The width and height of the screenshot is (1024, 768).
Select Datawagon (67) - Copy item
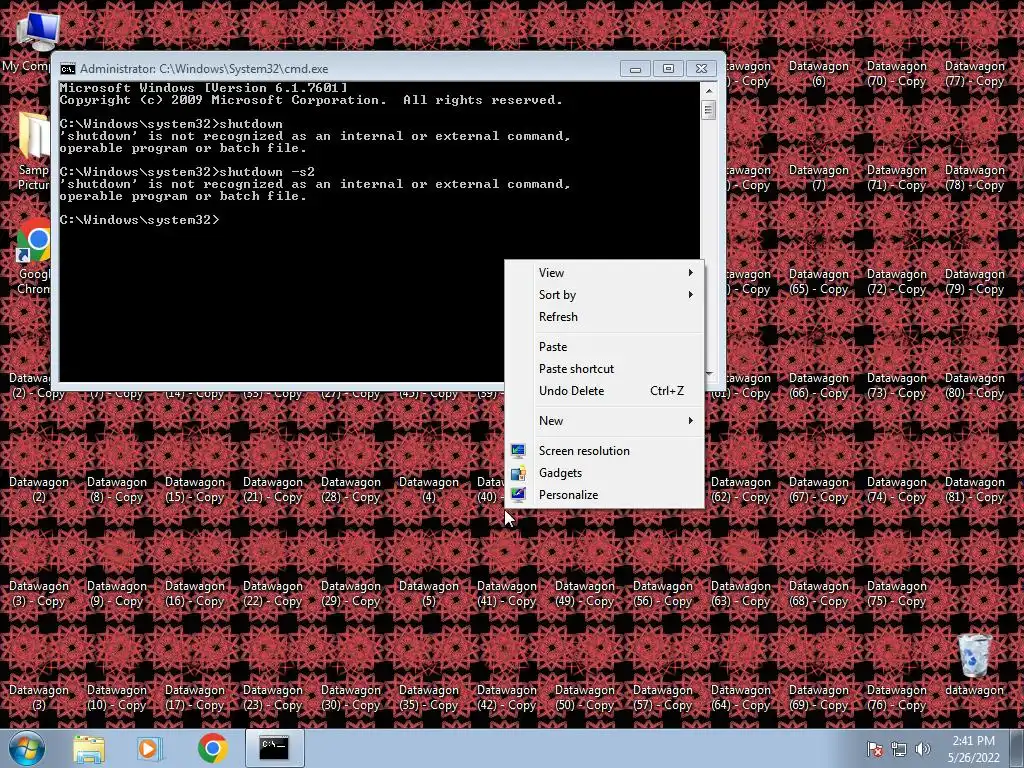point(818,489)
